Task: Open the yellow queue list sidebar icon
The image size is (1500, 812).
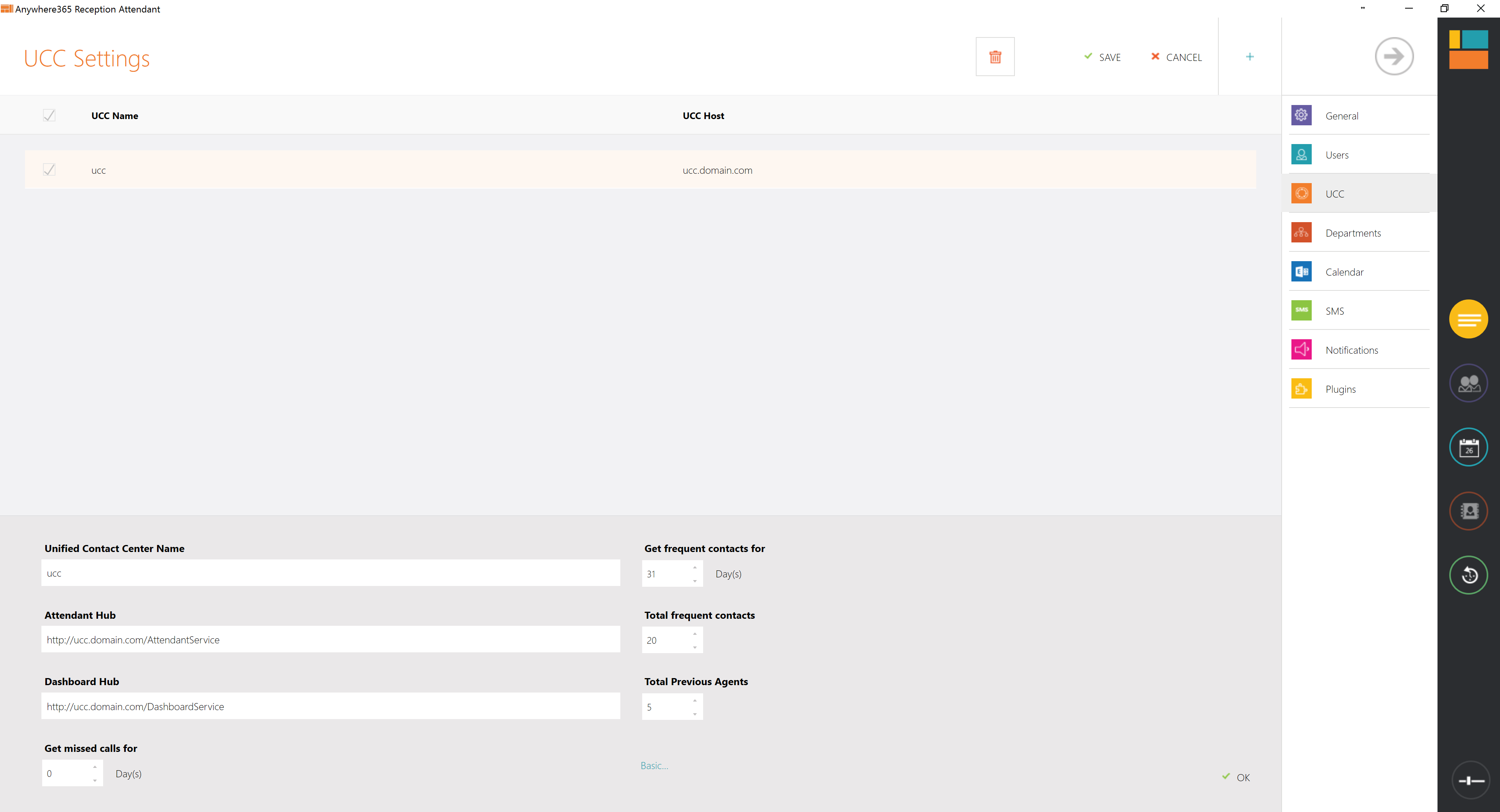Action: [1468, 319]
